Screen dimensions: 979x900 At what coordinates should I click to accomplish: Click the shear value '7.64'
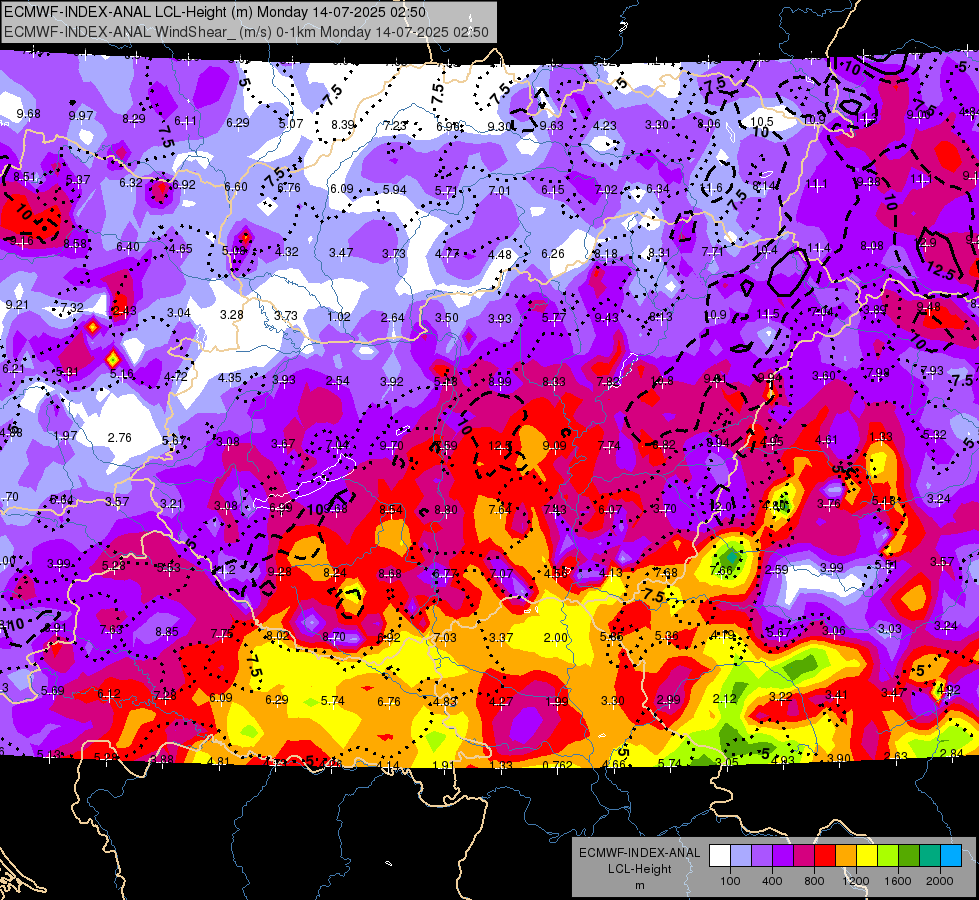click(x=500, y=510)
